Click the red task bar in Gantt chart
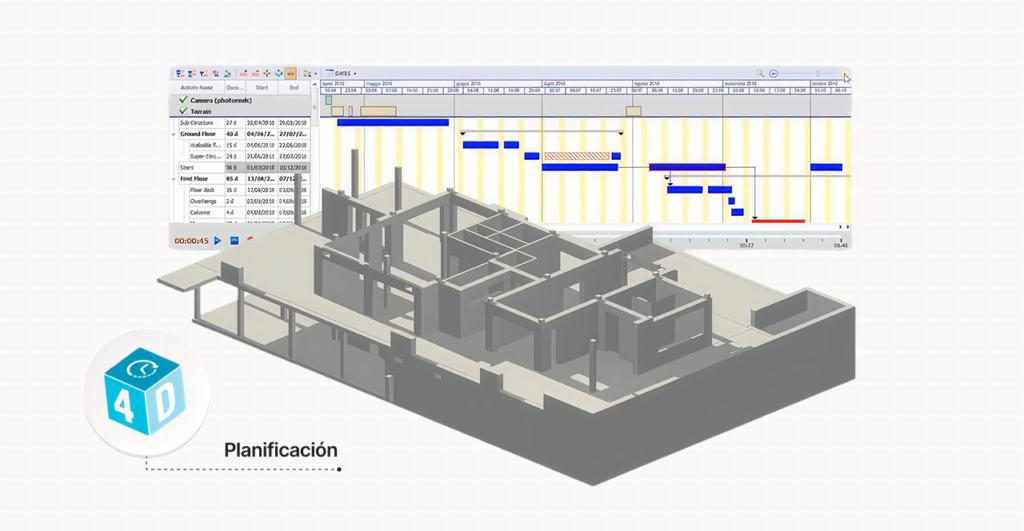1024x531 pixels. (779, 221)
